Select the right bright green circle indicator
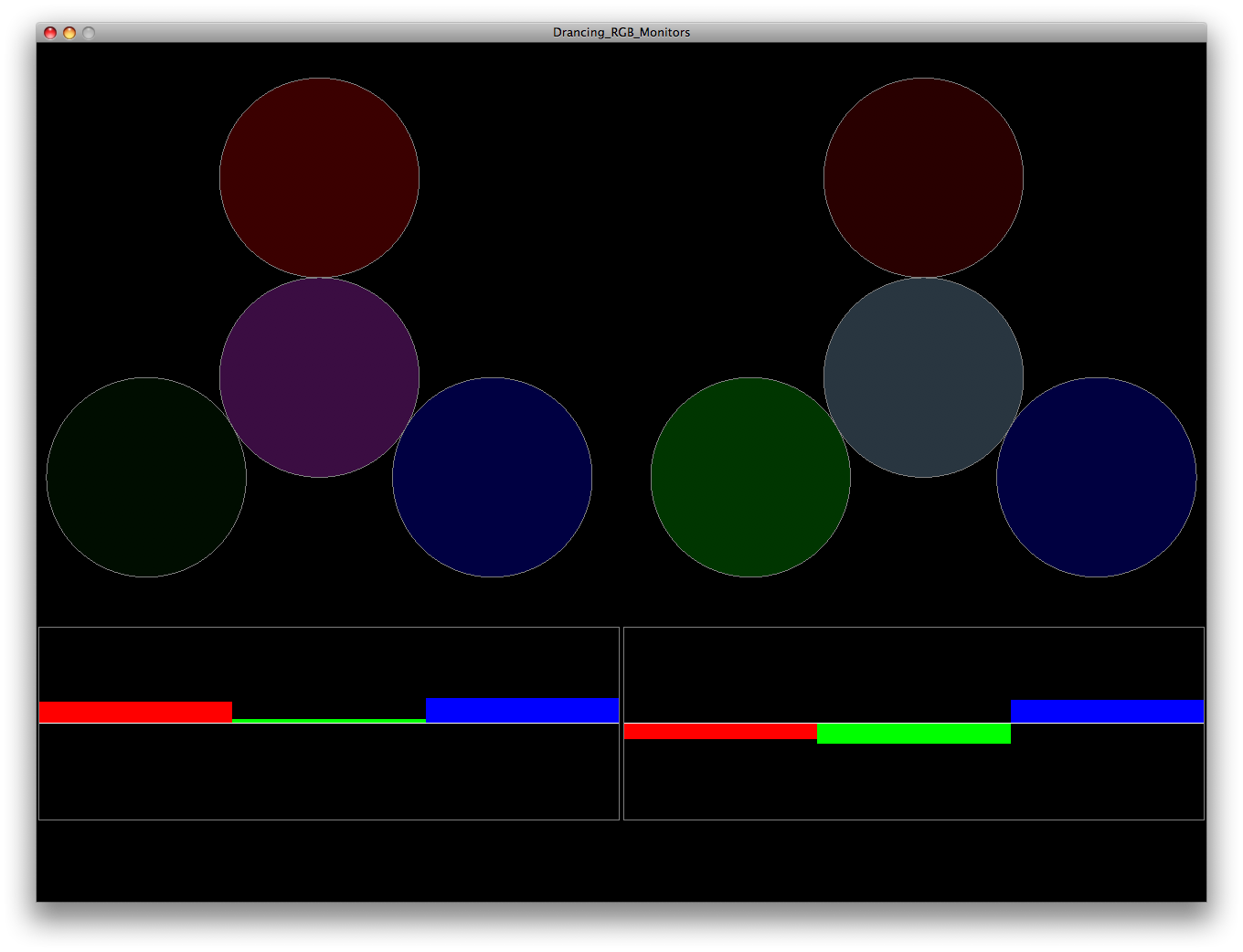Viewport: 1243px width, 952px height. tap(750, 476)
